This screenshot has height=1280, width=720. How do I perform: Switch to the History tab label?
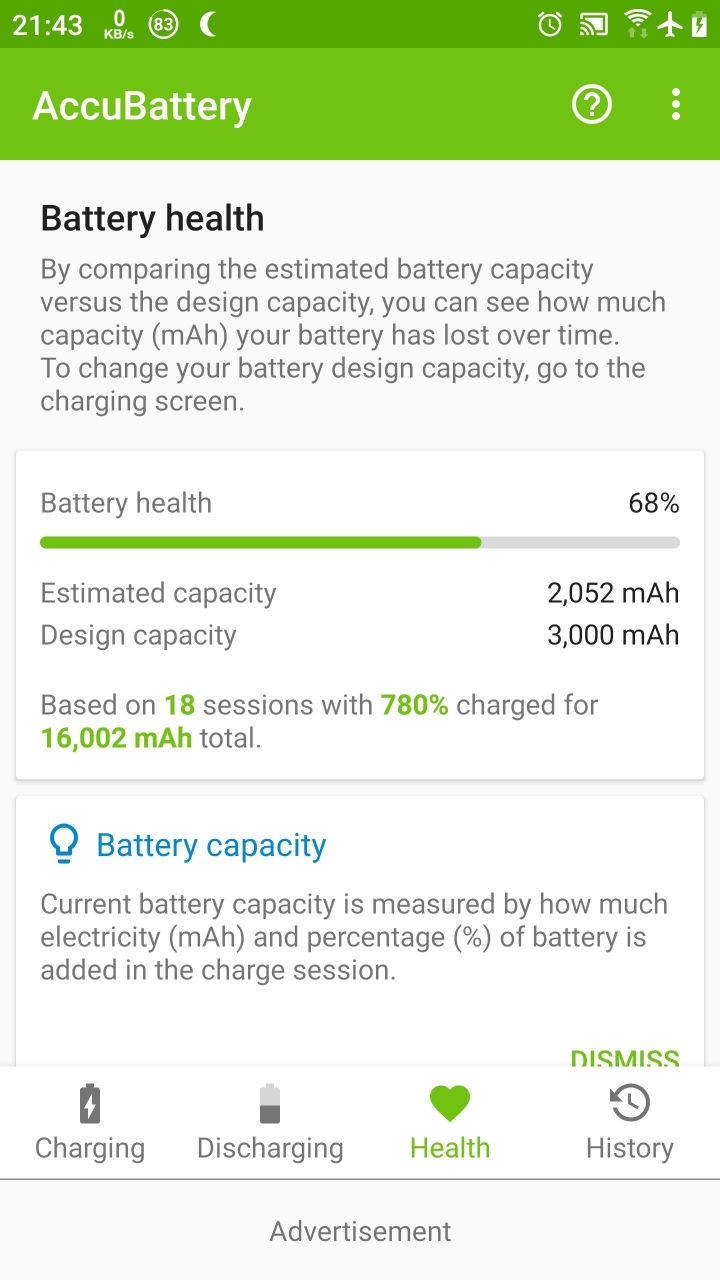pos(630,1148)
